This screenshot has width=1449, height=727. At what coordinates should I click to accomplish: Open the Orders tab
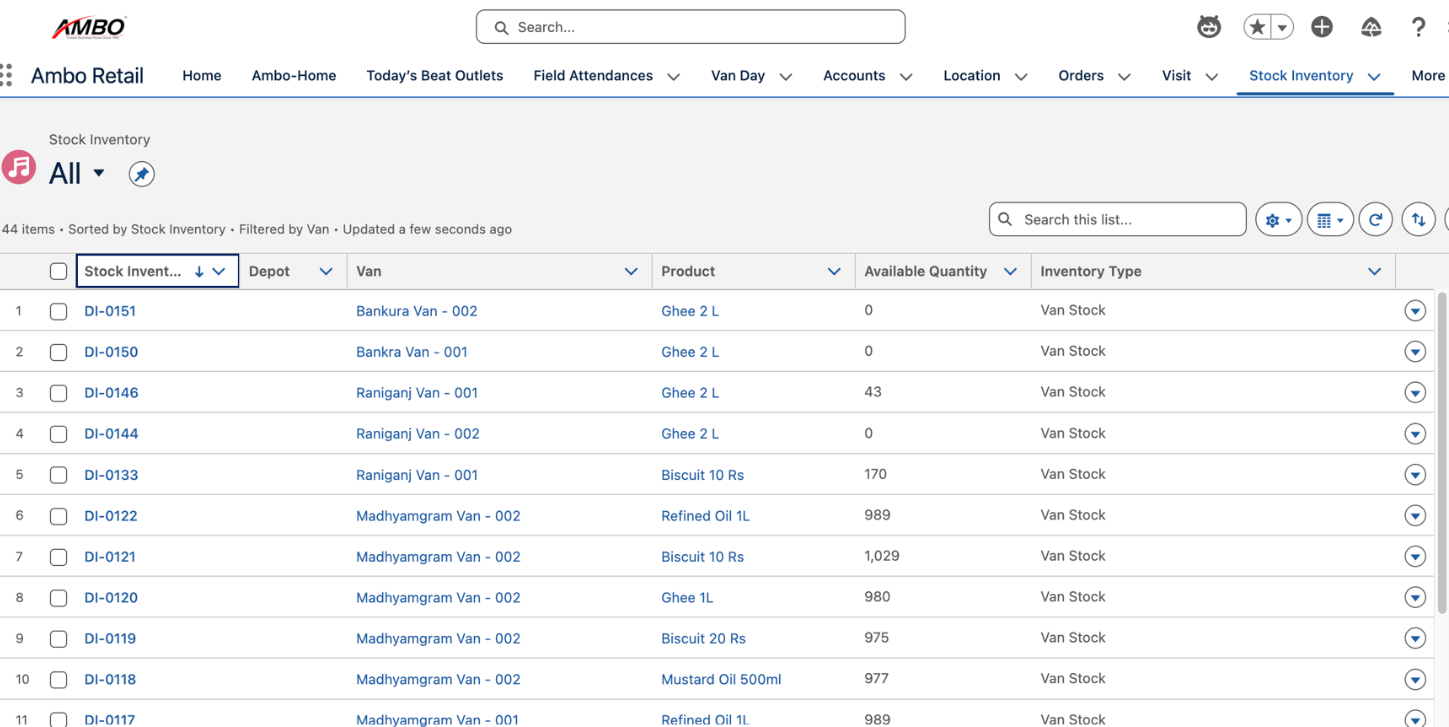point(1081,75)
